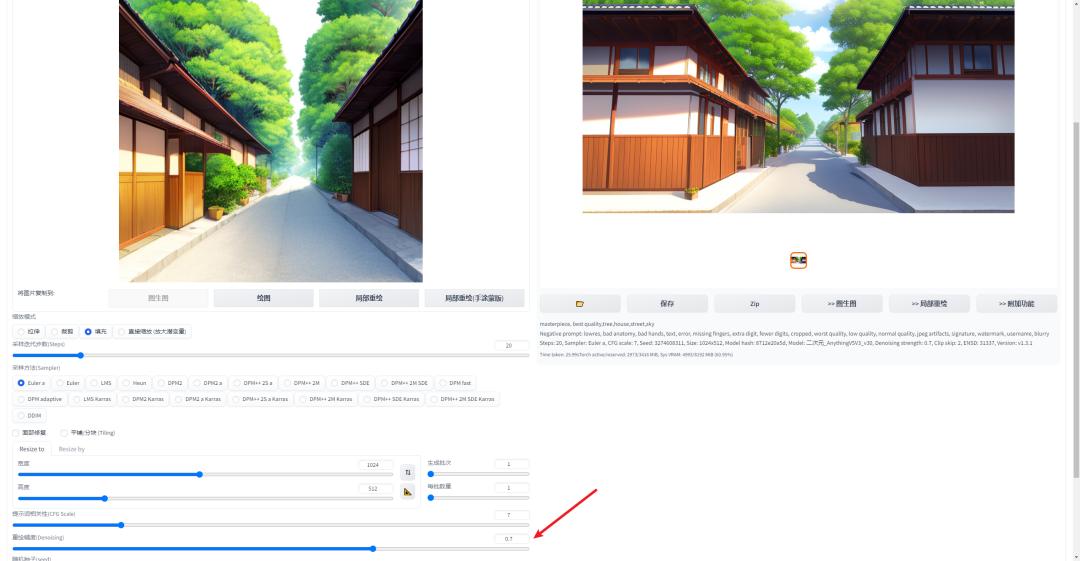Select the 裁剪 resize mode
Screen dimensions: 1080x561
62,332
